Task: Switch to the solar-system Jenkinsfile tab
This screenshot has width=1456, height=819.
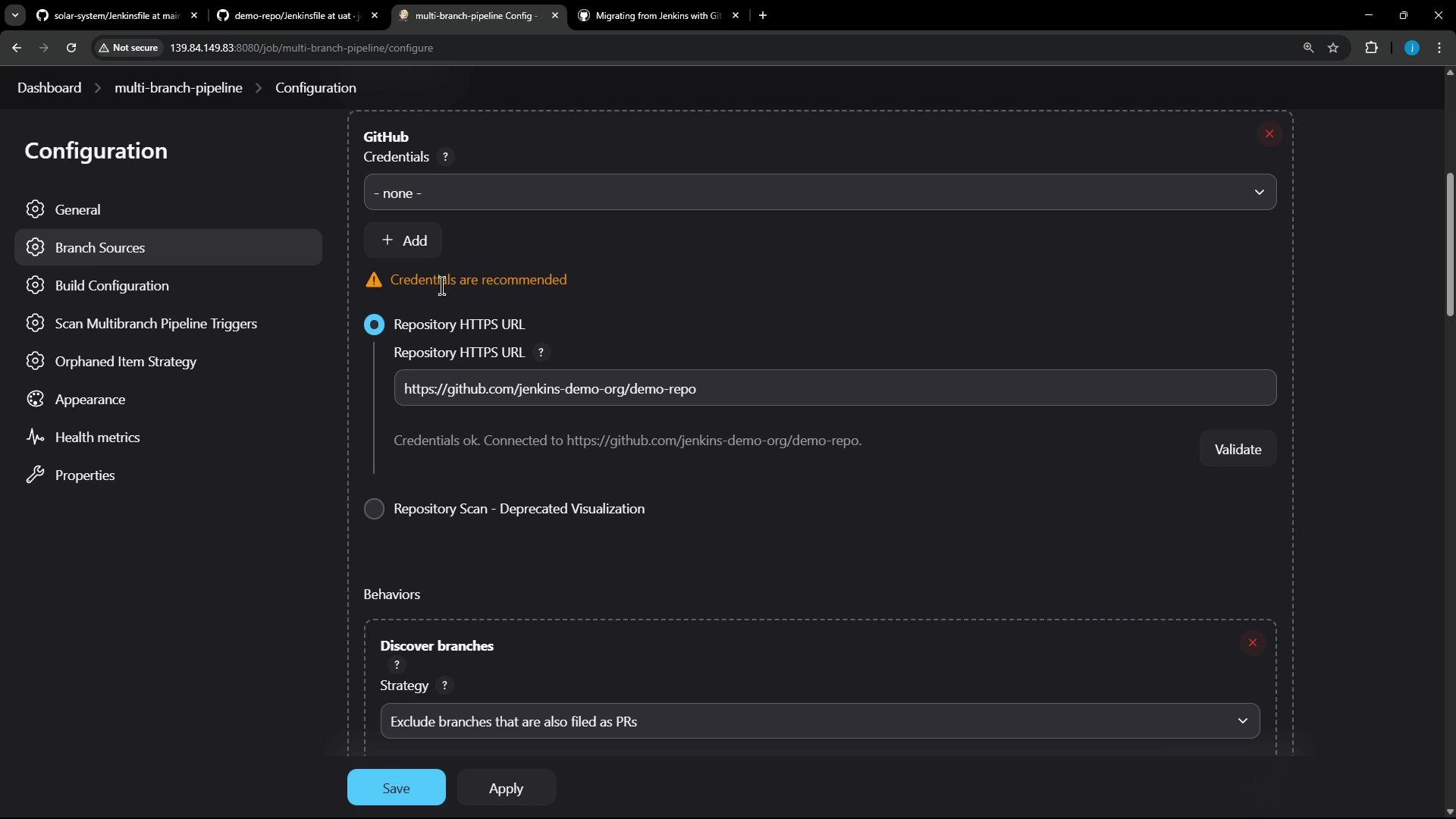Action: pyautogui.click(x=118, y=15)
